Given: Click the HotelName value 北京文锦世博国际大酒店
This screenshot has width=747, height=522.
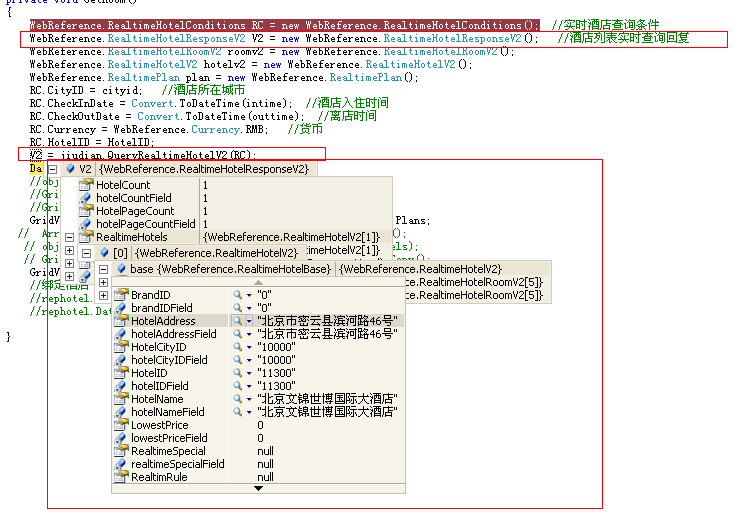Looking at the screenshot, I should [327, 399].
